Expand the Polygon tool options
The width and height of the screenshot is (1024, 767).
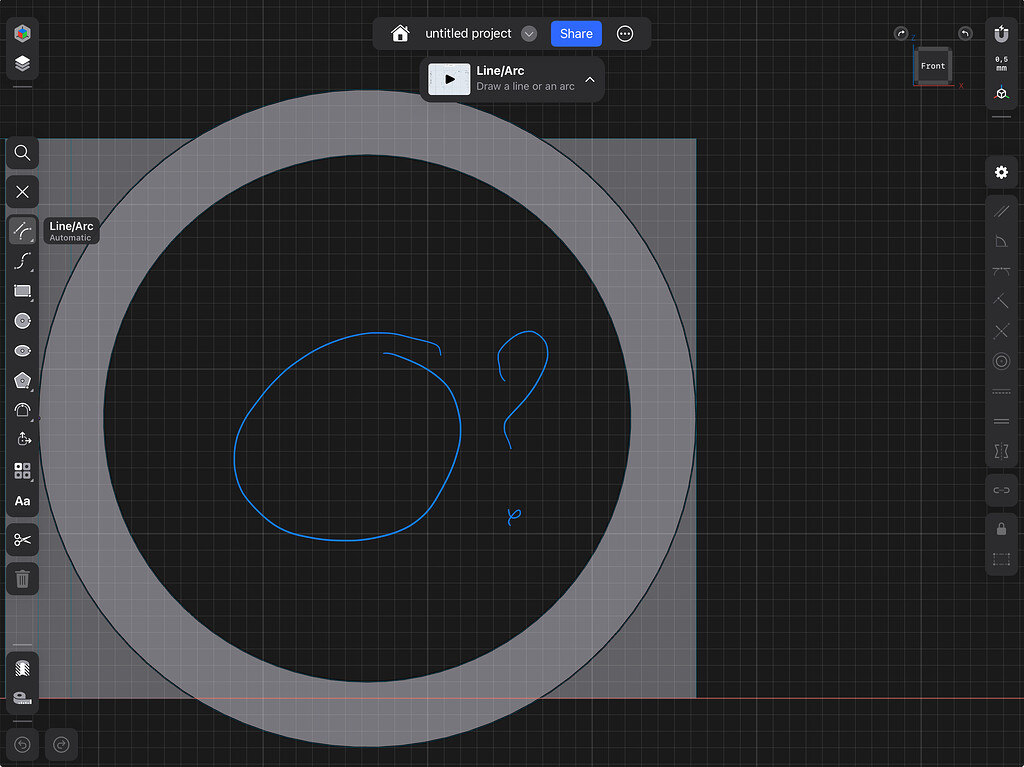(x=33, y=390)
